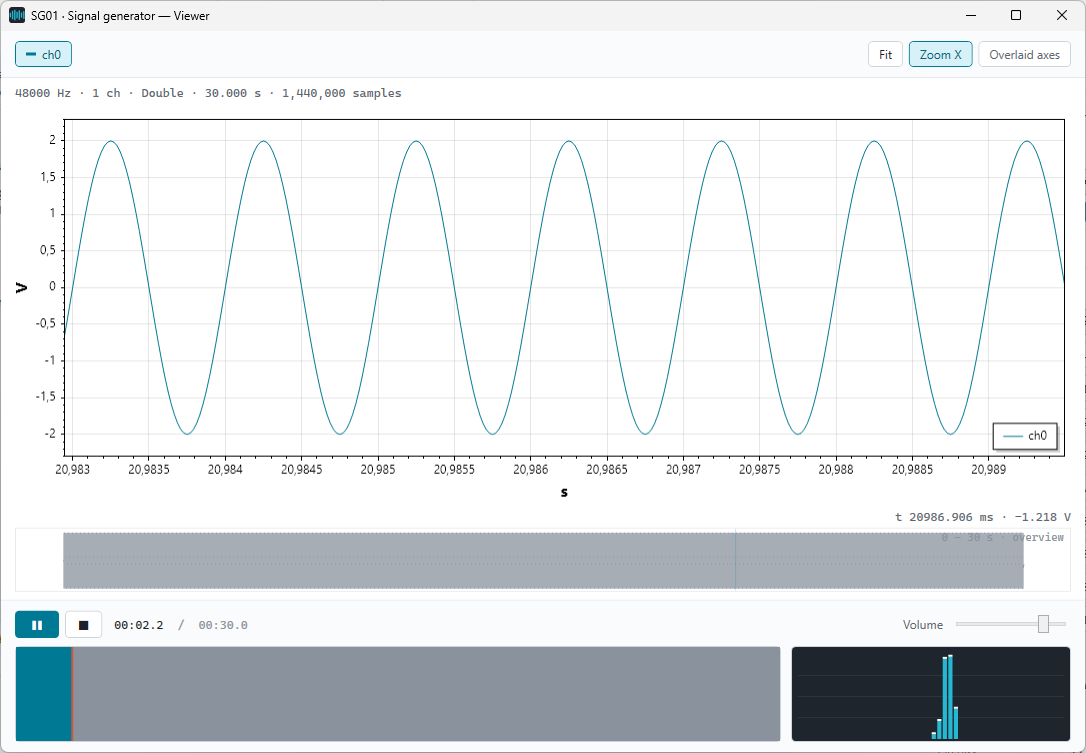Click the SG01 app icon in title bar
This screenshot has height=753, width=1086.
tap(17, 15)
